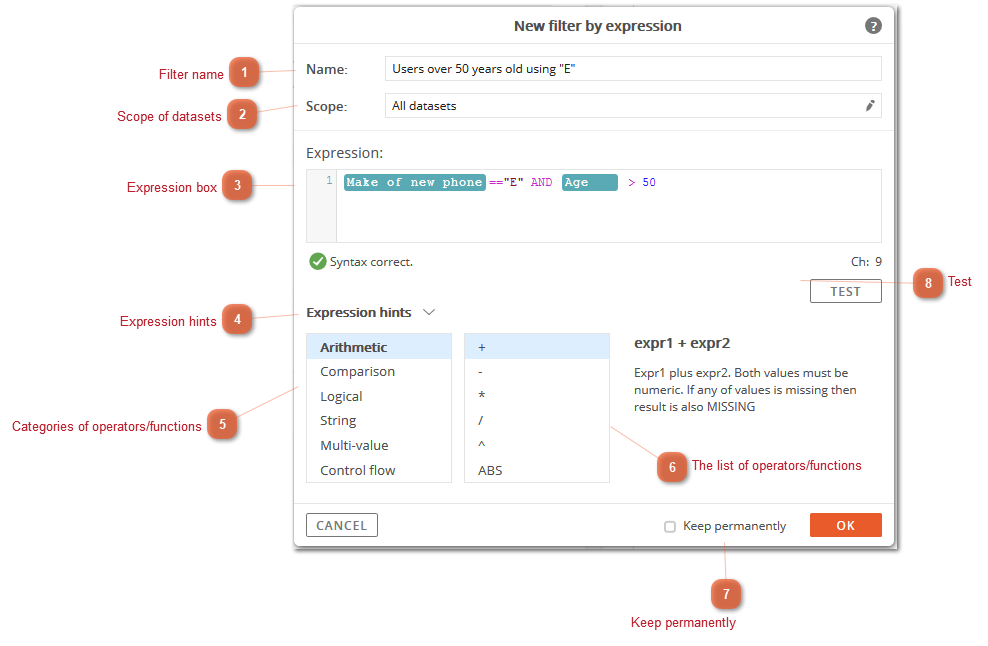Click the Expression hints heading
The width and height of the screenshot is (988, 646).
pos(359,313)
